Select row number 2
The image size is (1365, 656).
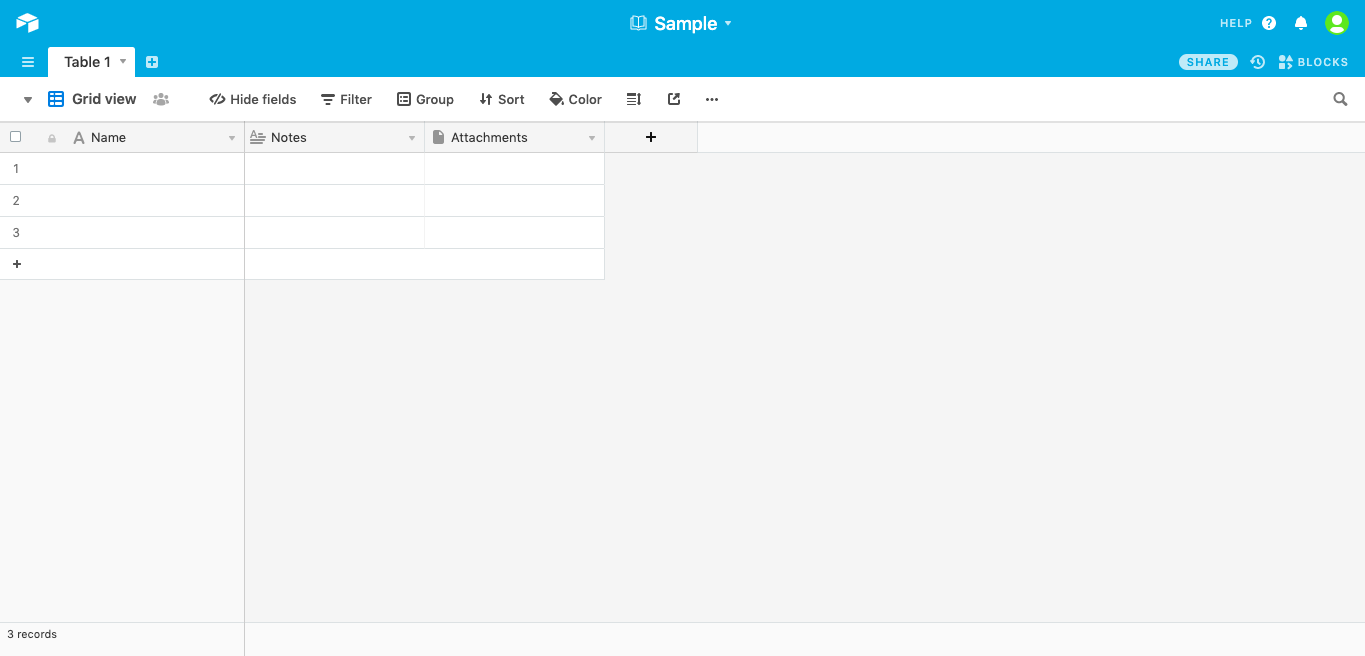(x=16, y=201)
